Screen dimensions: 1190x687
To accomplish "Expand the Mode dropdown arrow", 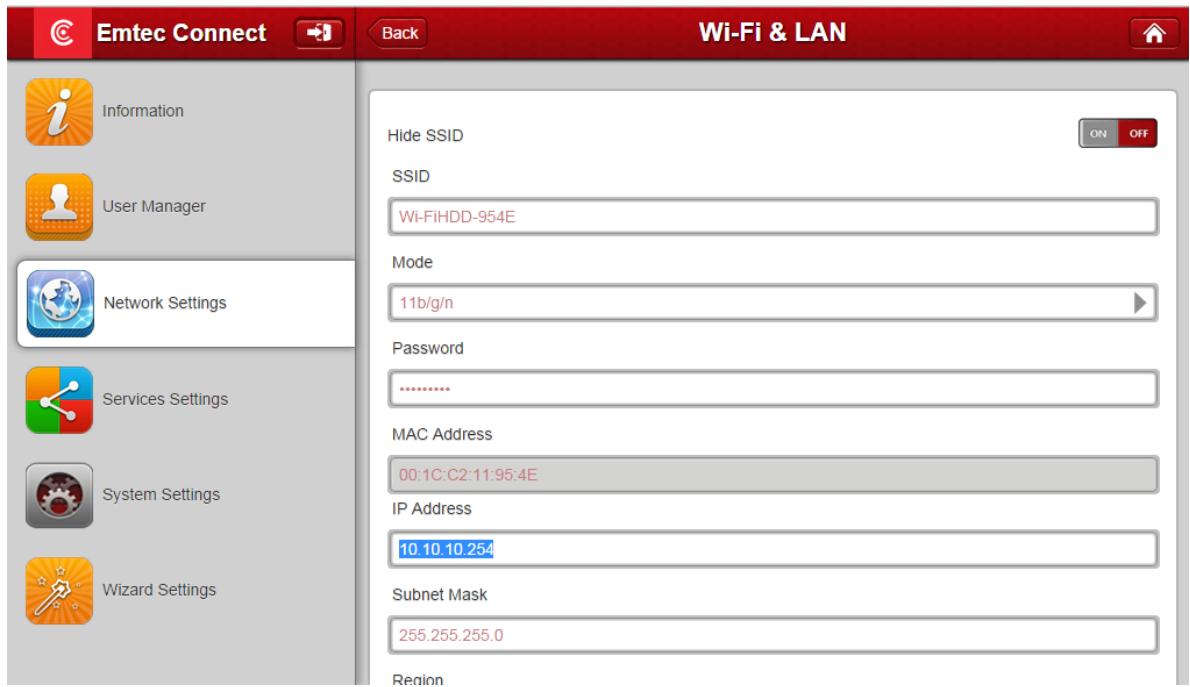I will click(x=1139, y=303).
